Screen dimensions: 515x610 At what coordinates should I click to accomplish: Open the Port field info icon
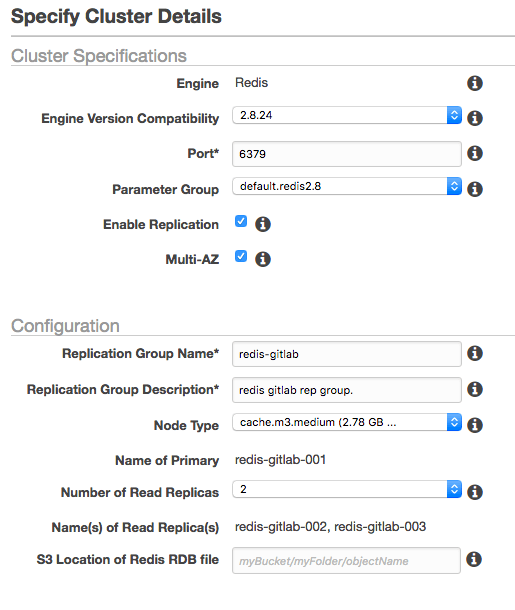click(x=475, y=153)
